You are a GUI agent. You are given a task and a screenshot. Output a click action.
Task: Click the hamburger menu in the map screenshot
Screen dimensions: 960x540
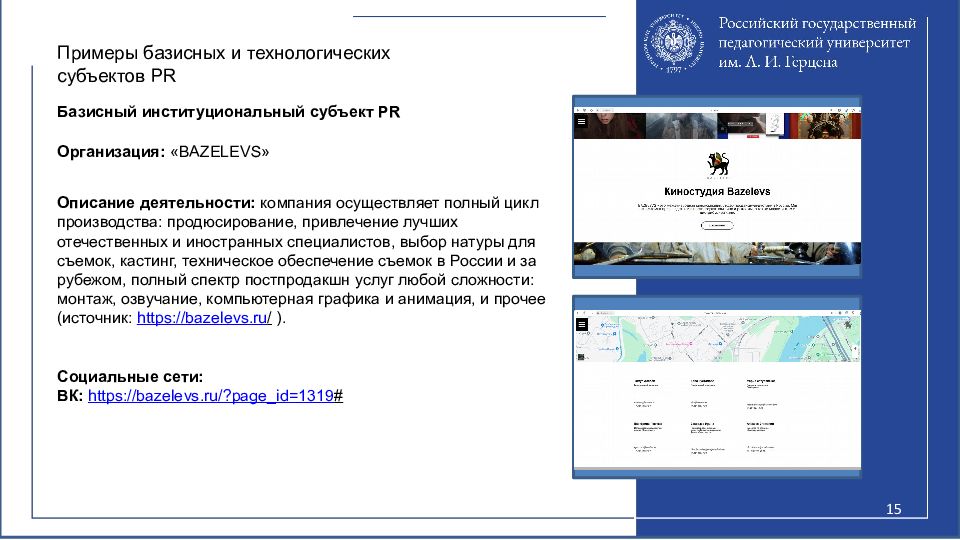click(582, 324)
